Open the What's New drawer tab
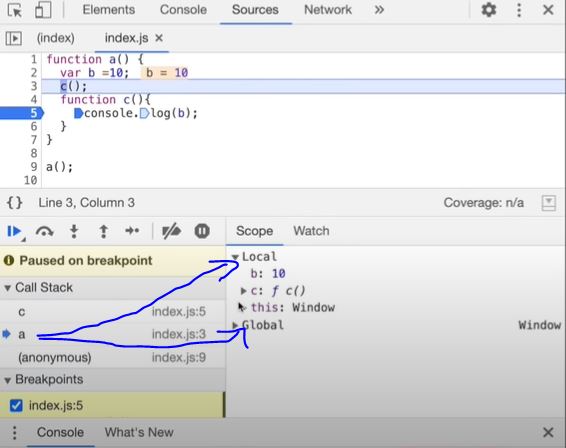Viewport: 566px width, 448px height. tap(139, 432)
